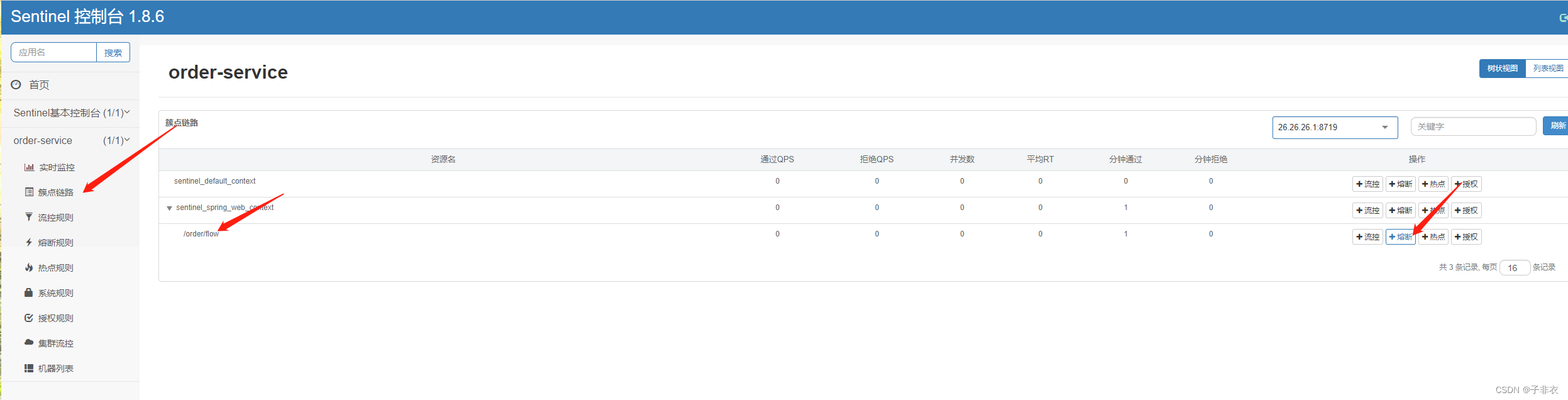Add 流控 rule for sentinel_spring_web_context
Viewport: 1568px width, 400px height.
coord(1367,211)
